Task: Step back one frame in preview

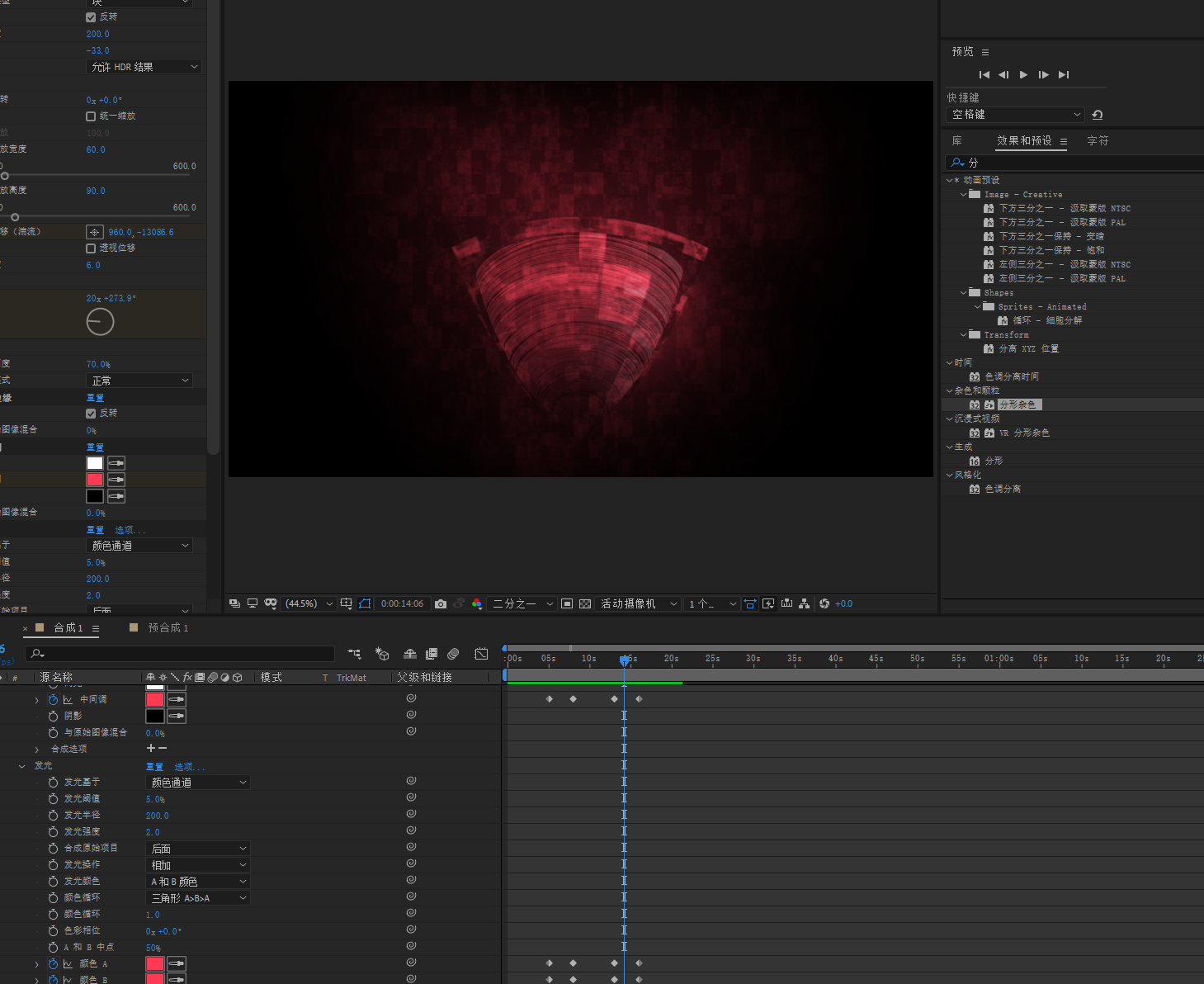Action: (1003, 74)
